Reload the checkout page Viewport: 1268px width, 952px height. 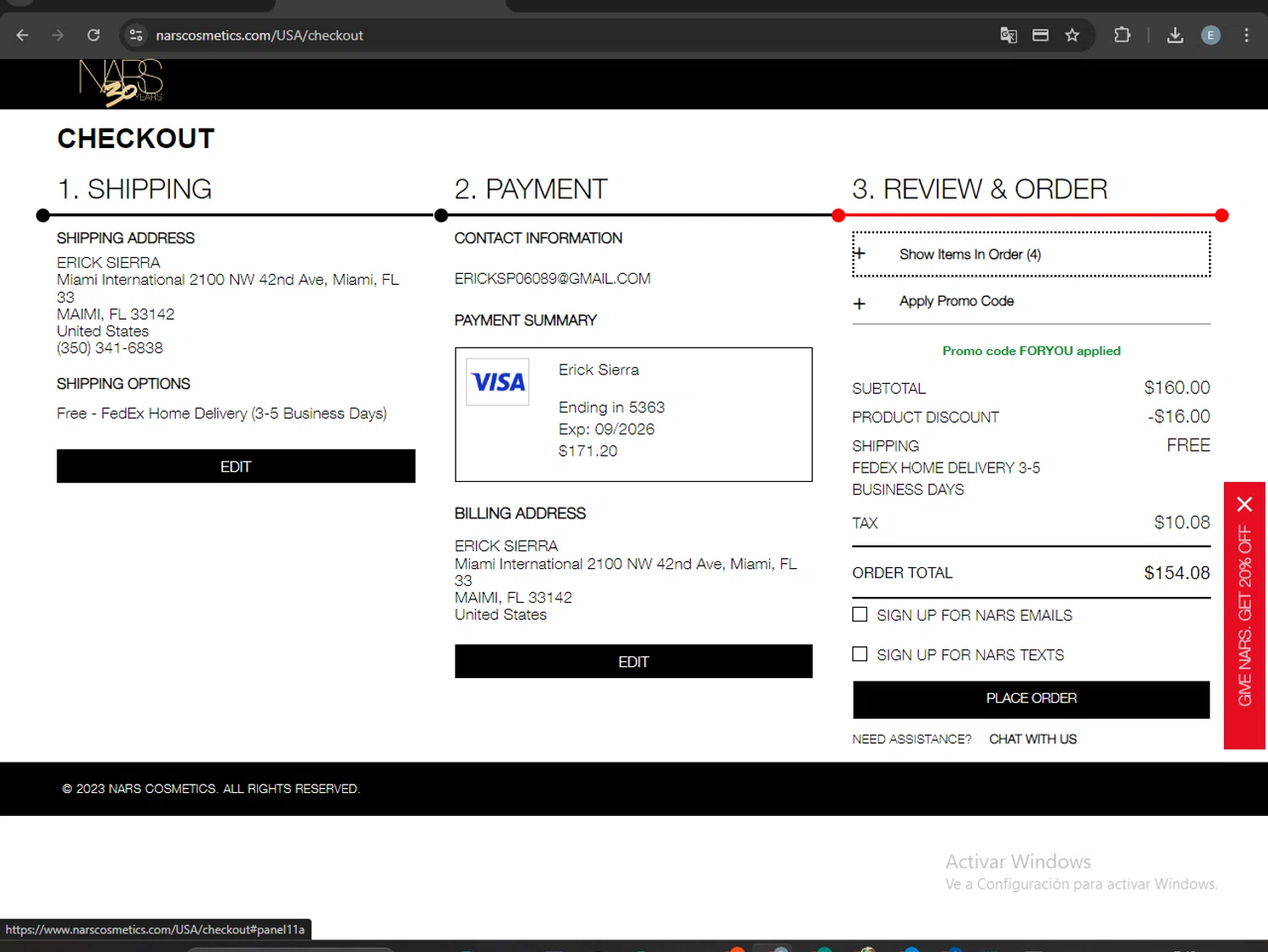coord(94,36)
